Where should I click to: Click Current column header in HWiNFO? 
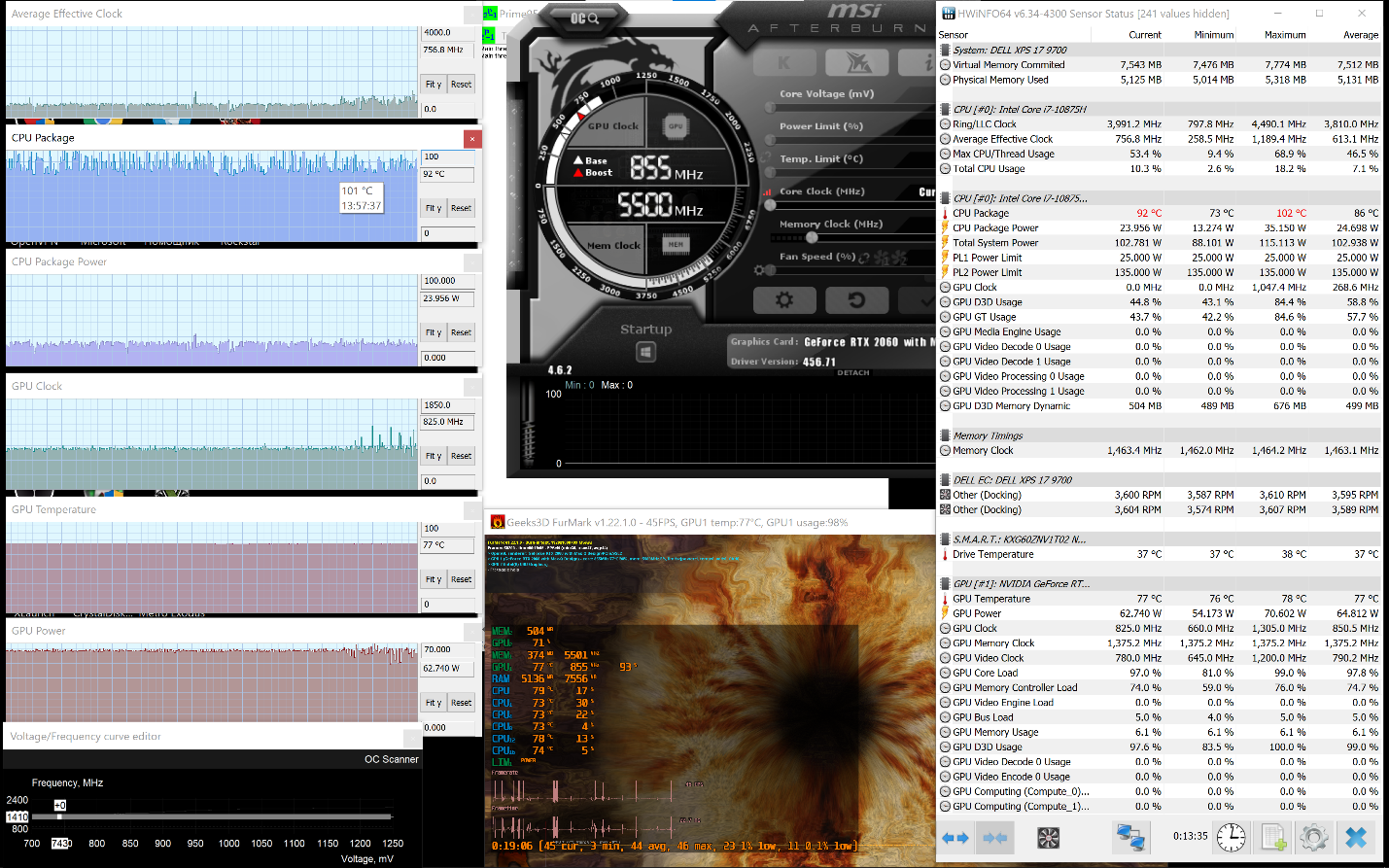click(x=1129, y=35)
